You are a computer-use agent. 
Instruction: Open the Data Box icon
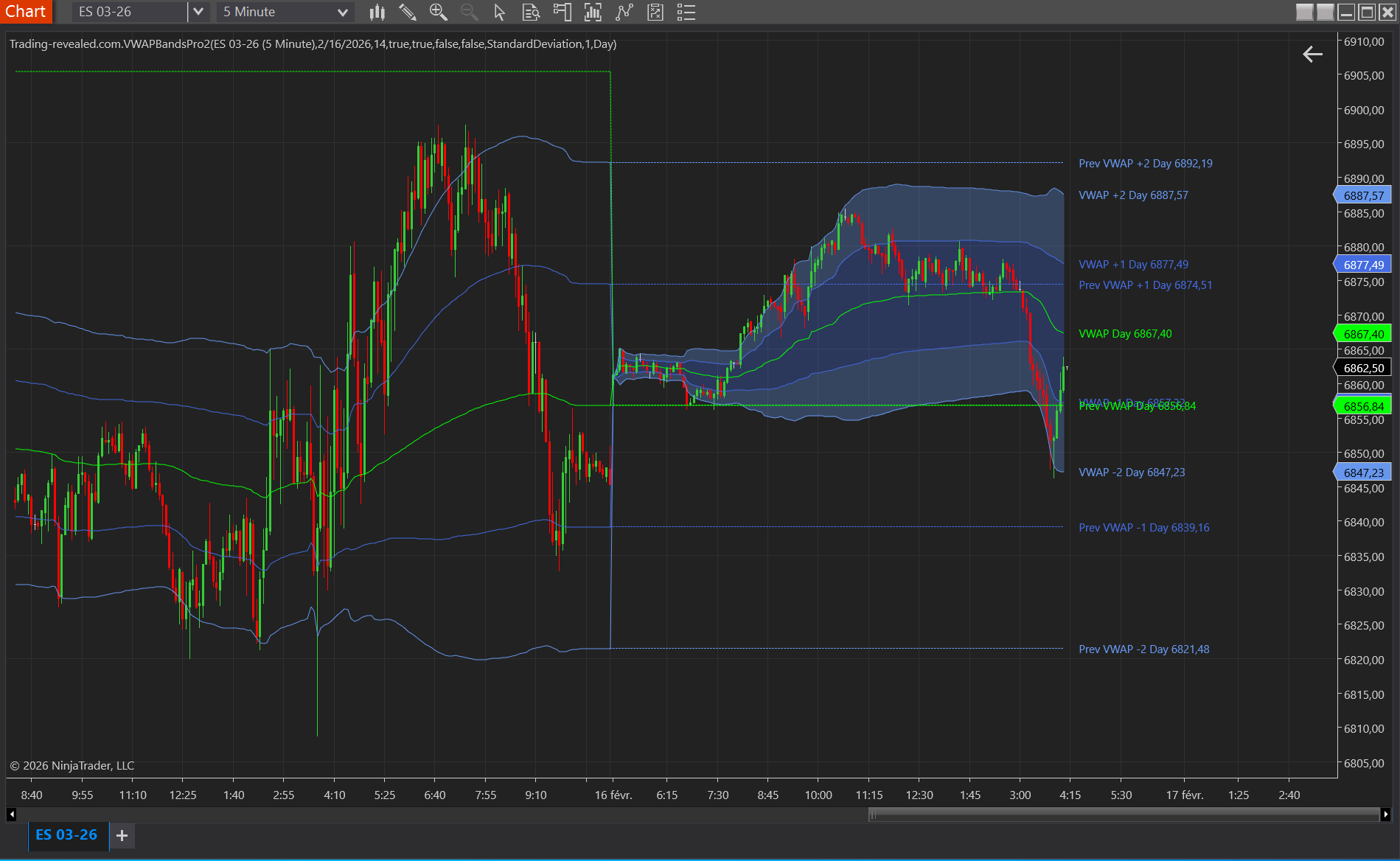tap(531, 12)
